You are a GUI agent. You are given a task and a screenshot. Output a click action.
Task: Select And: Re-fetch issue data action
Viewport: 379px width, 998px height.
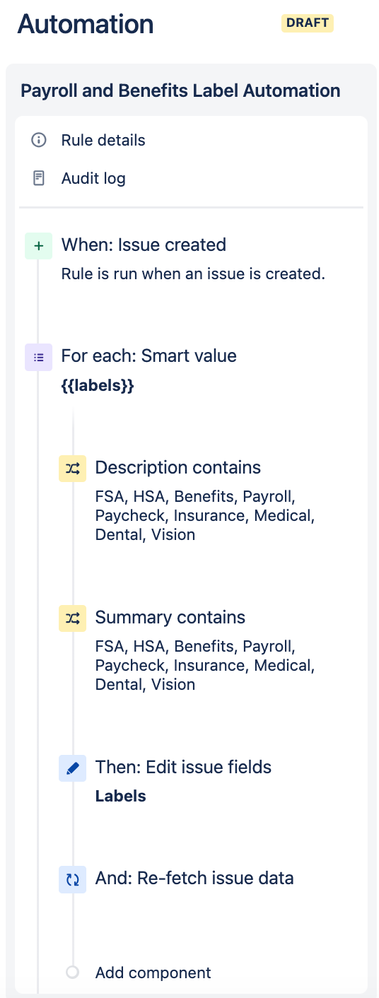tap(194, 878)
